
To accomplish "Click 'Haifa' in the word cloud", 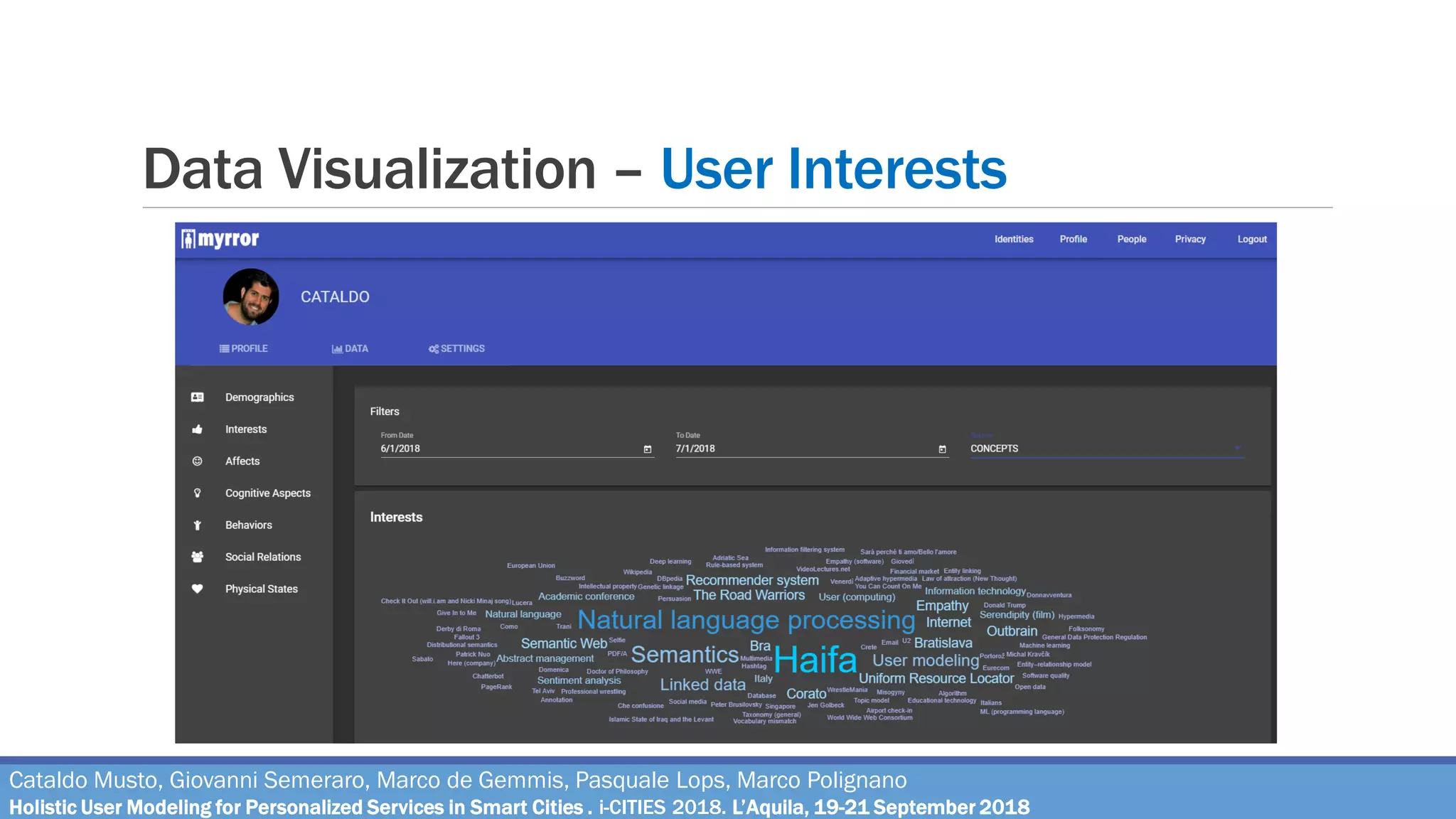I will (x=815, y=660).
